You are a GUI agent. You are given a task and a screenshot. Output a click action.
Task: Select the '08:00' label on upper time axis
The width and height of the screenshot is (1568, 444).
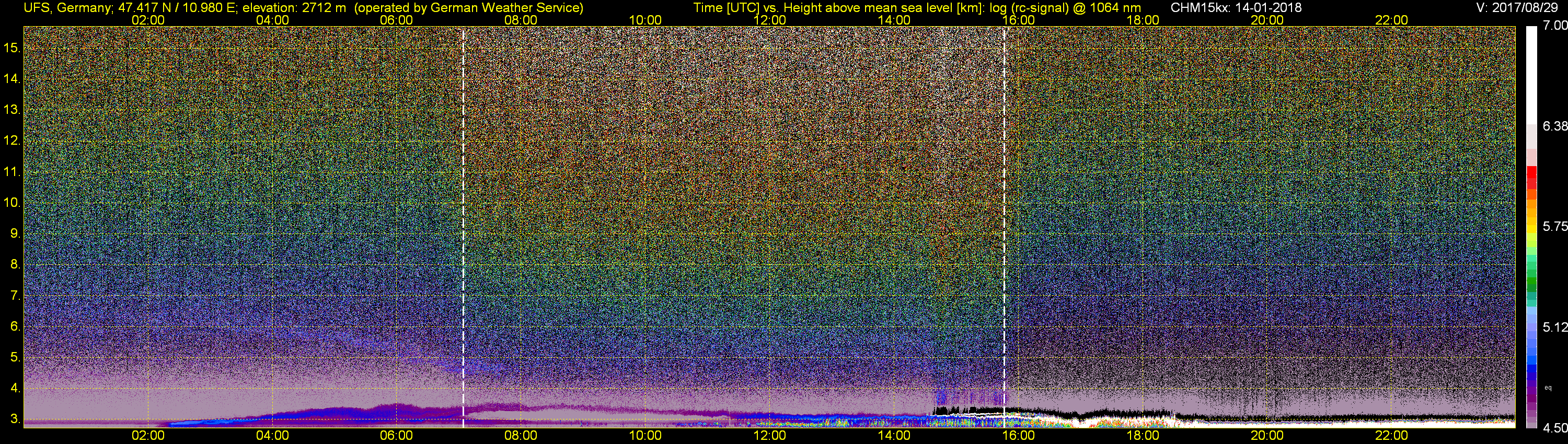pyautogui.click(x=521, y=20)
